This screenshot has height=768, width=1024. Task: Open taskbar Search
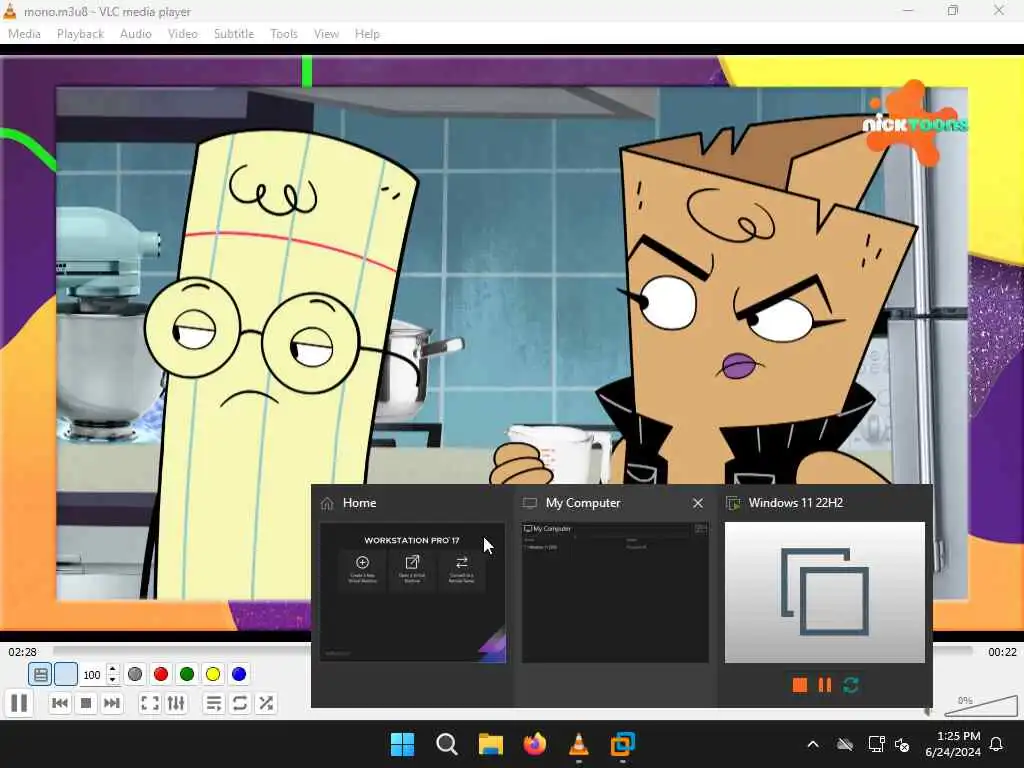(x=447, y=744)
